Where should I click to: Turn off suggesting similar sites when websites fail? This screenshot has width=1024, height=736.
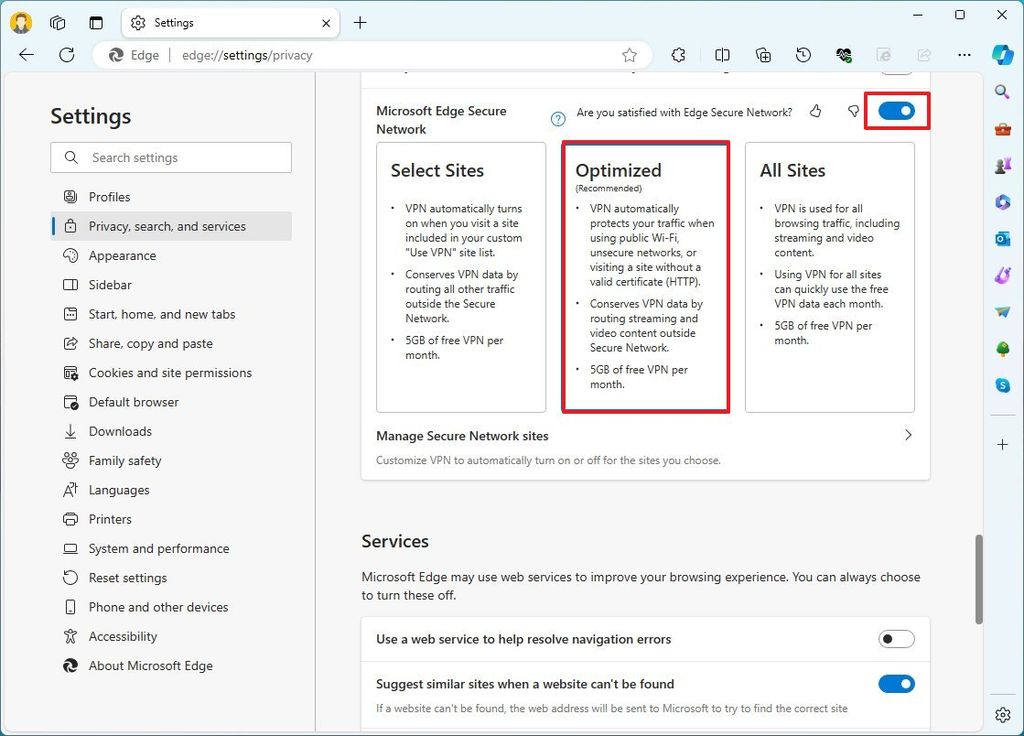(896, 684)
